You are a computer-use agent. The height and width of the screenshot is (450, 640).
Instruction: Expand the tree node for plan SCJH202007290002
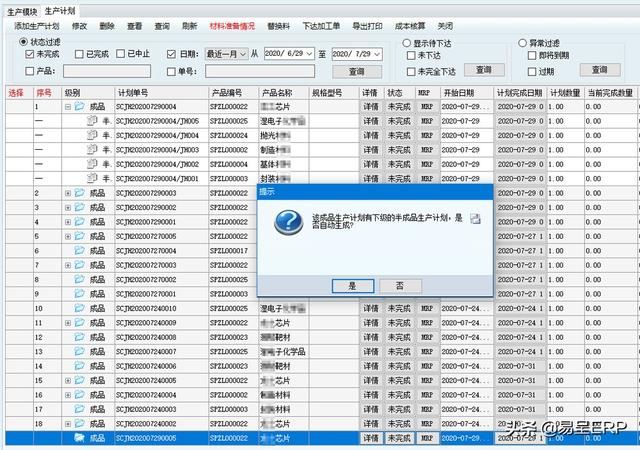67,207
